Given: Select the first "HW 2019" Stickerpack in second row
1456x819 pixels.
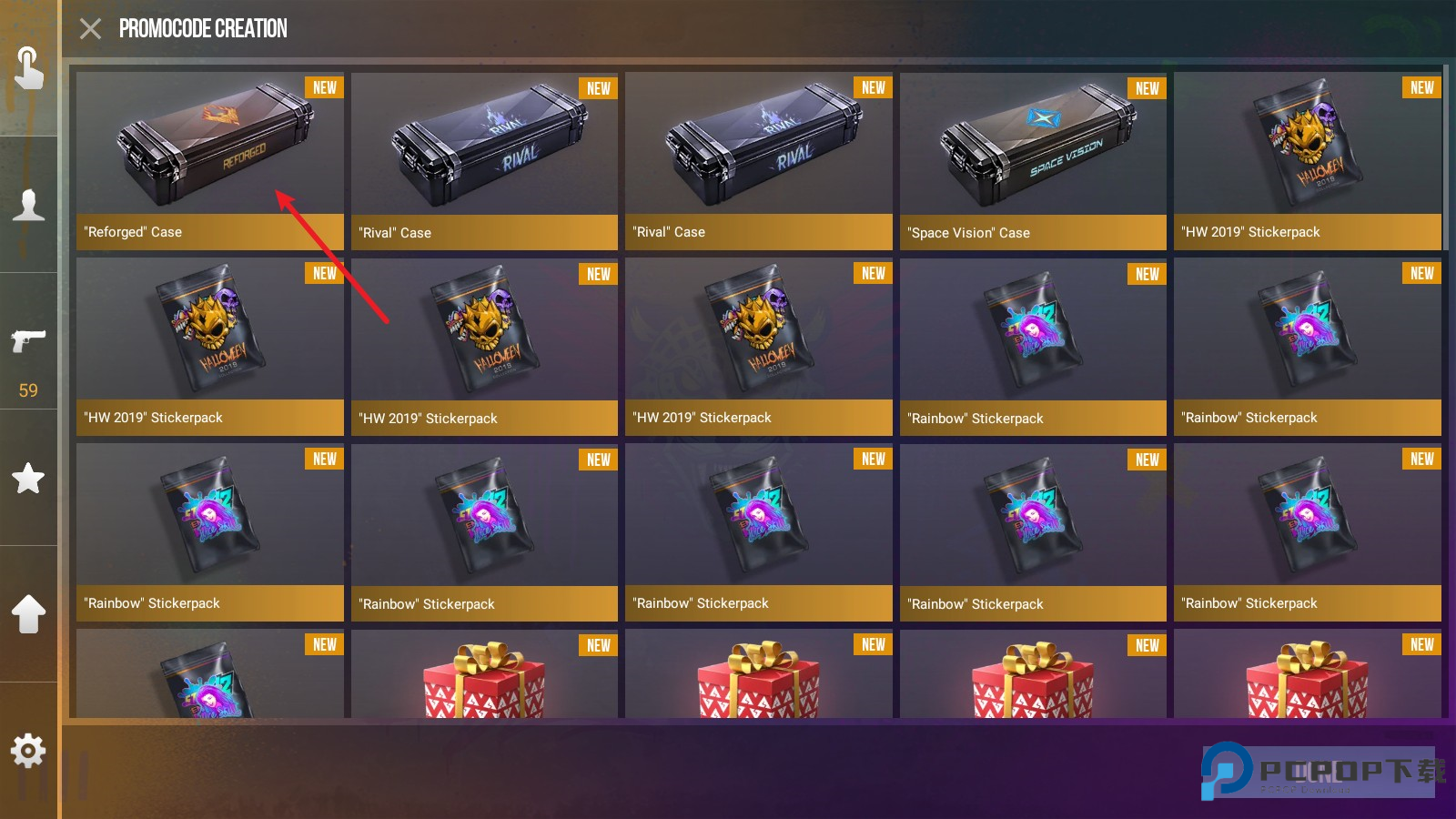Looking at the screenshot, I should tap(210, 347).
